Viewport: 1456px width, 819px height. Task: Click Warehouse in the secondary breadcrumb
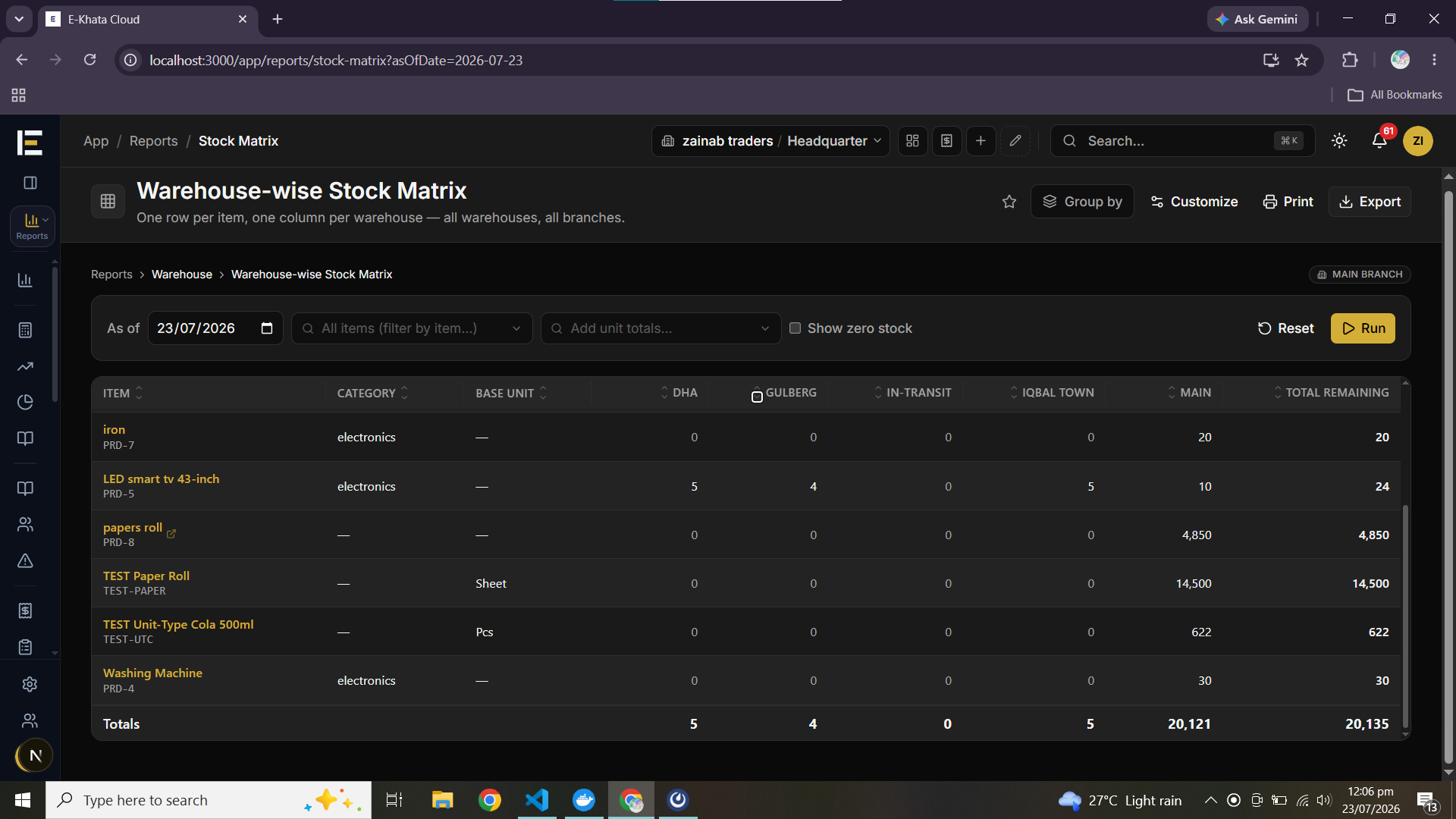click(182, 275)
